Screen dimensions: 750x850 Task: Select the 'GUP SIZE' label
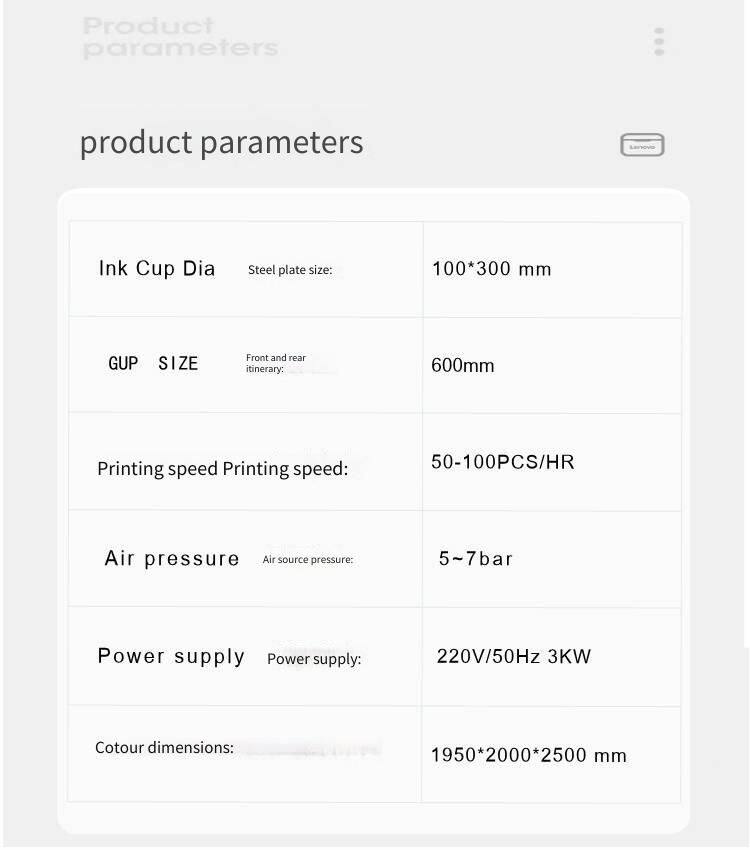153,363
